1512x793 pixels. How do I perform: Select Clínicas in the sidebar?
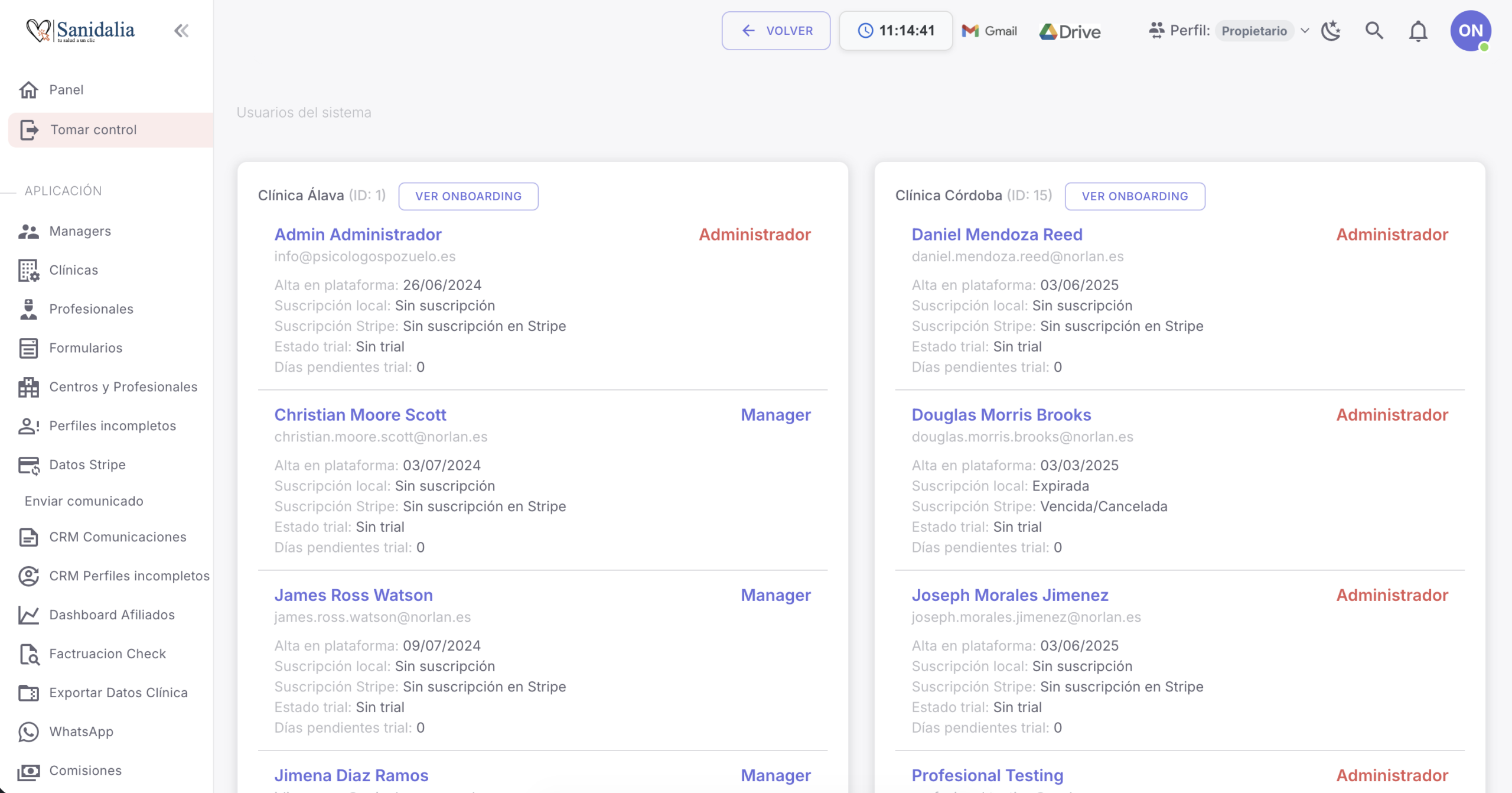74,270
